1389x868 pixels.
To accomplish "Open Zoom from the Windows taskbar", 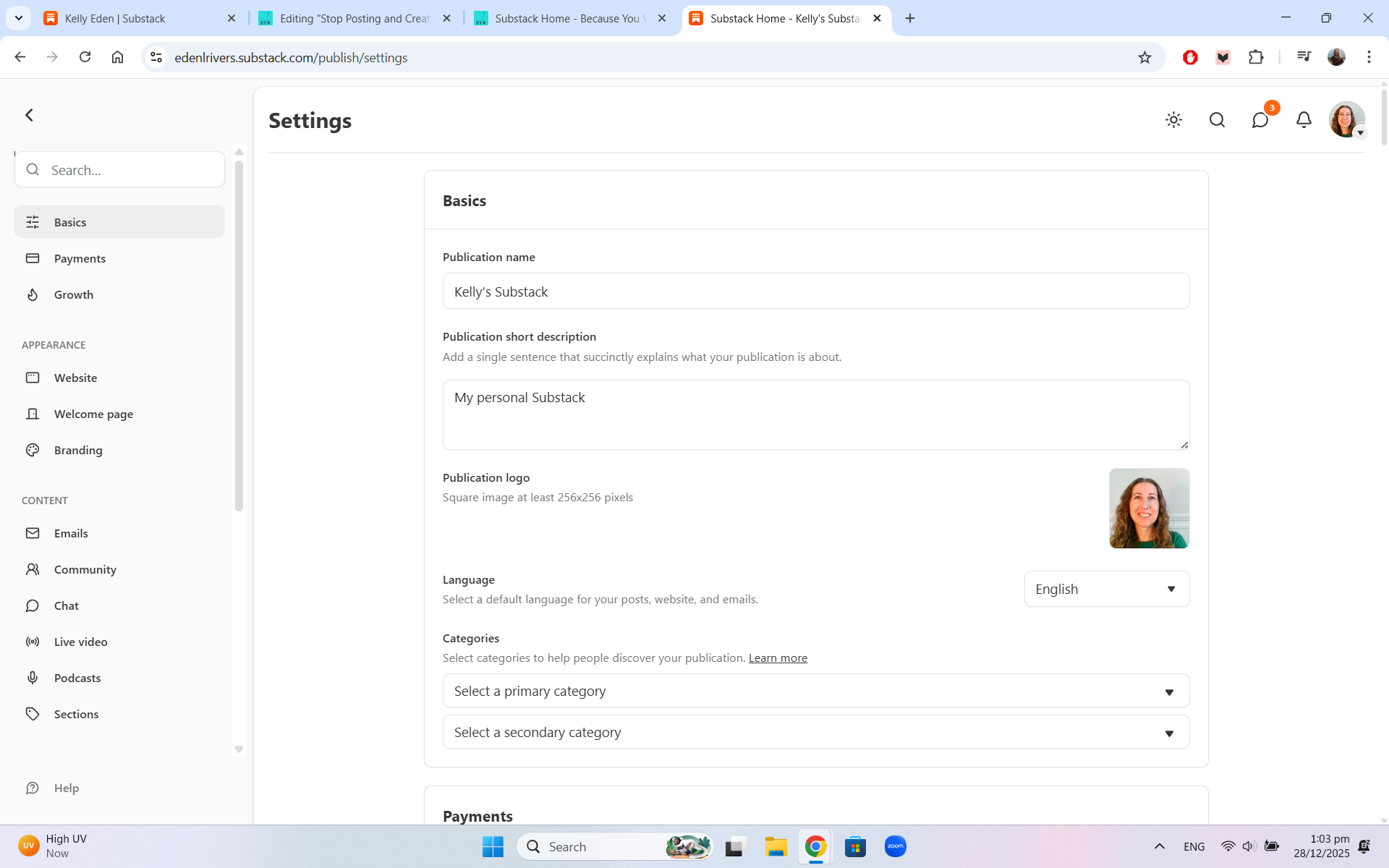I will coord(895,846).
